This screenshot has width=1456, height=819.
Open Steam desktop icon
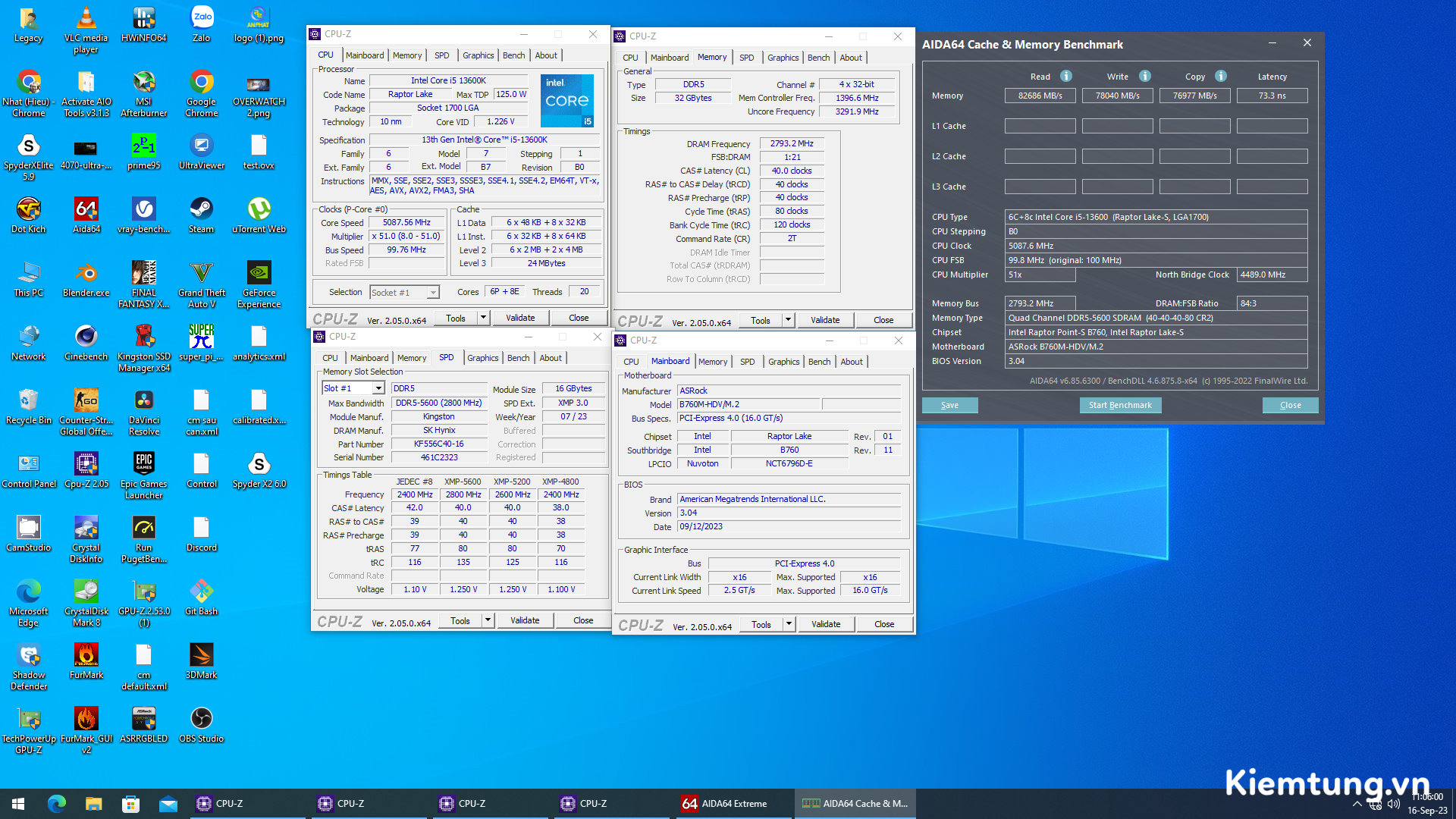[202, 215]
